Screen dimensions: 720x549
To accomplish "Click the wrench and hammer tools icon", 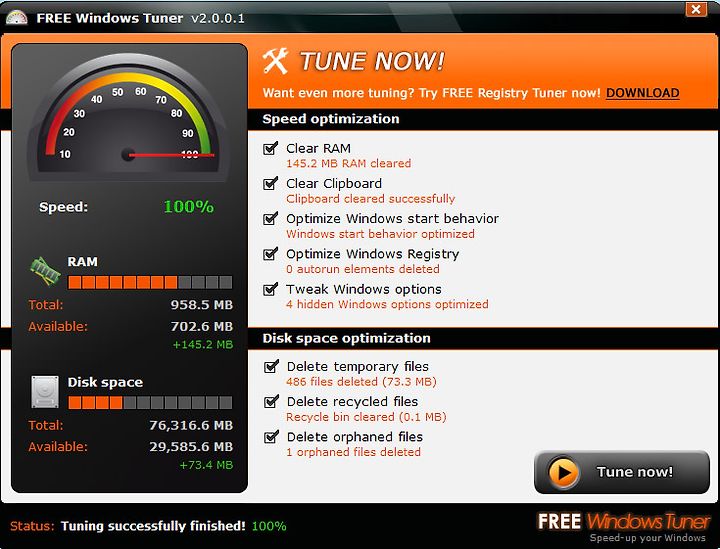I will 276,61.
